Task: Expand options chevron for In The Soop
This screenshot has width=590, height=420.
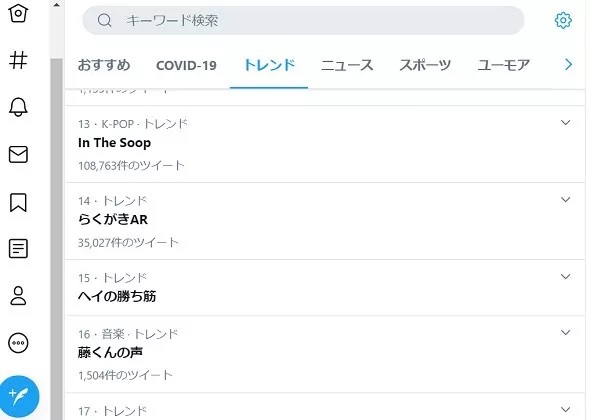Action: pos(565,123)
